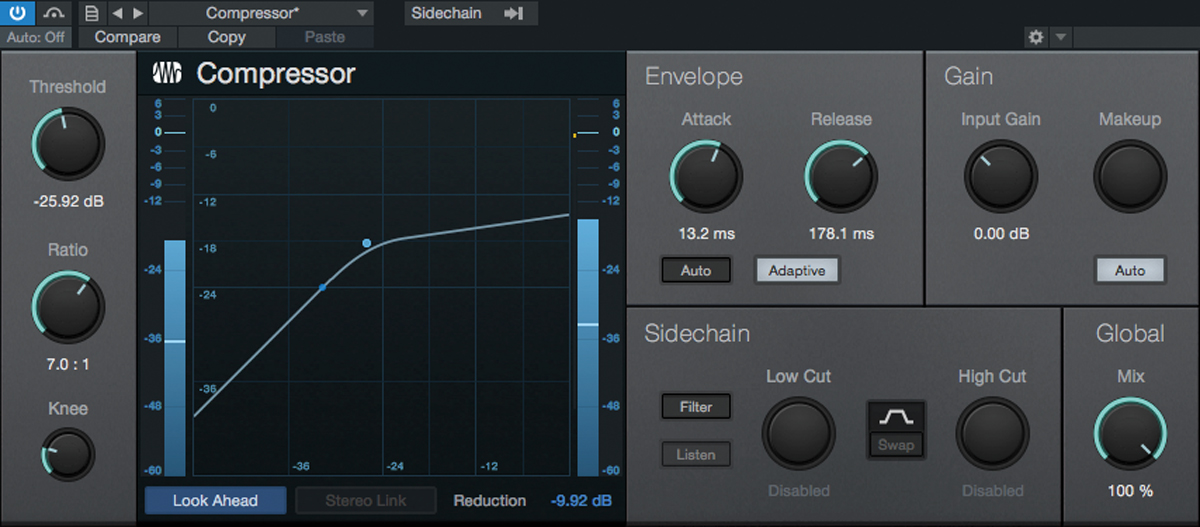This screenshot has width=1200, height=527.
Task: Click the 0.00 dB input gain value
Action: pos(1001,234)
